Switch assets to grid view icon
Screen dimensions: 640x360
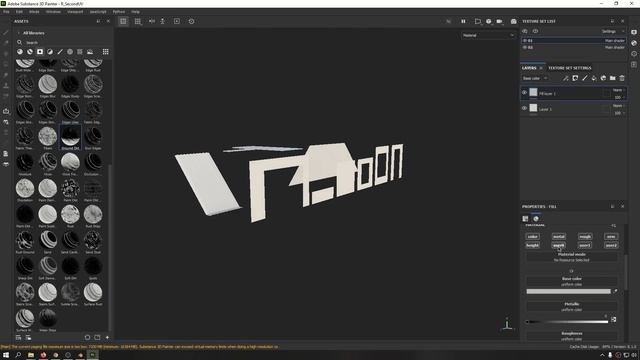point(106,52)
